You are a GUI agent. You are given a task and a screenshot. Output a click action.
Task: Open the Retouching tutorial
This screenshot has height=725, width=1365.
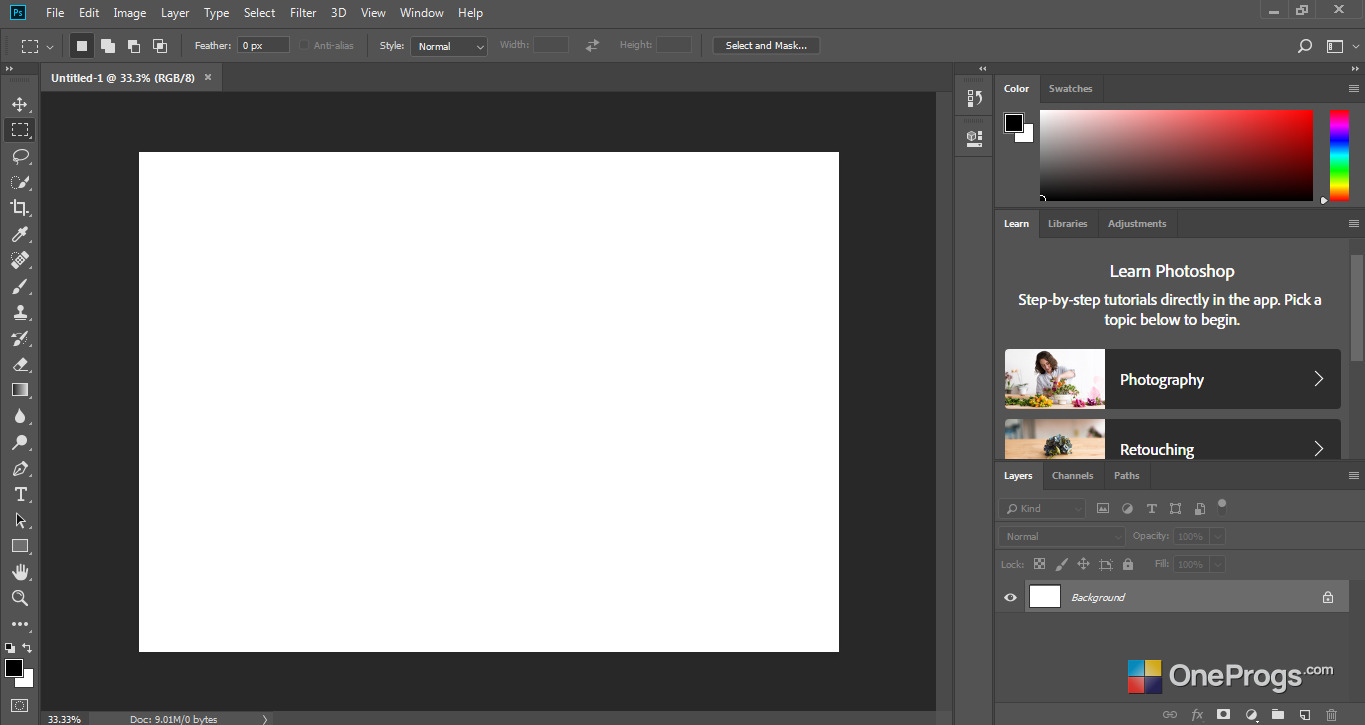1172,440
